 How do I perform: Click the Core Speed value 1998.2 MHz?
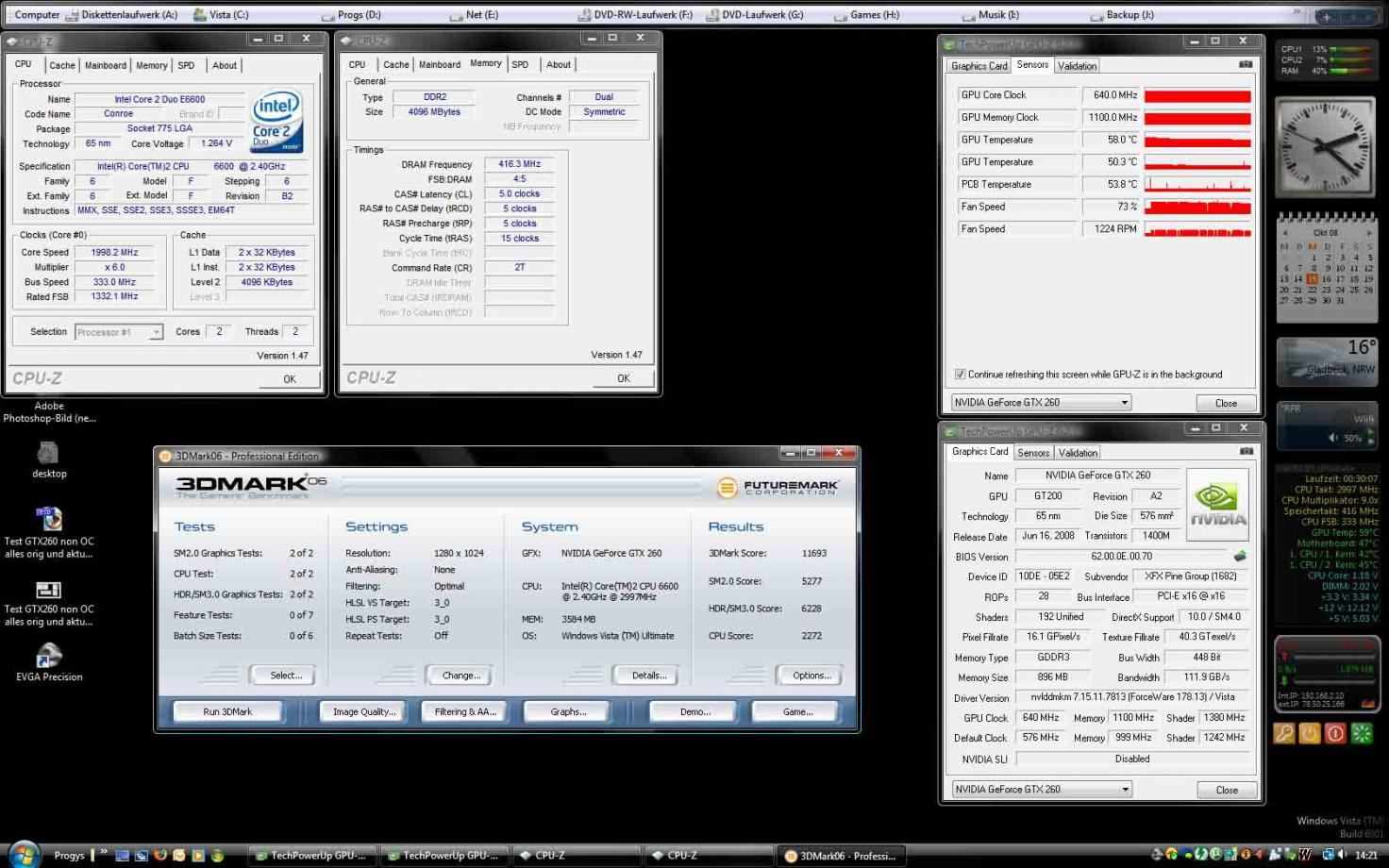pyautogui.click(x=114, y=253)
